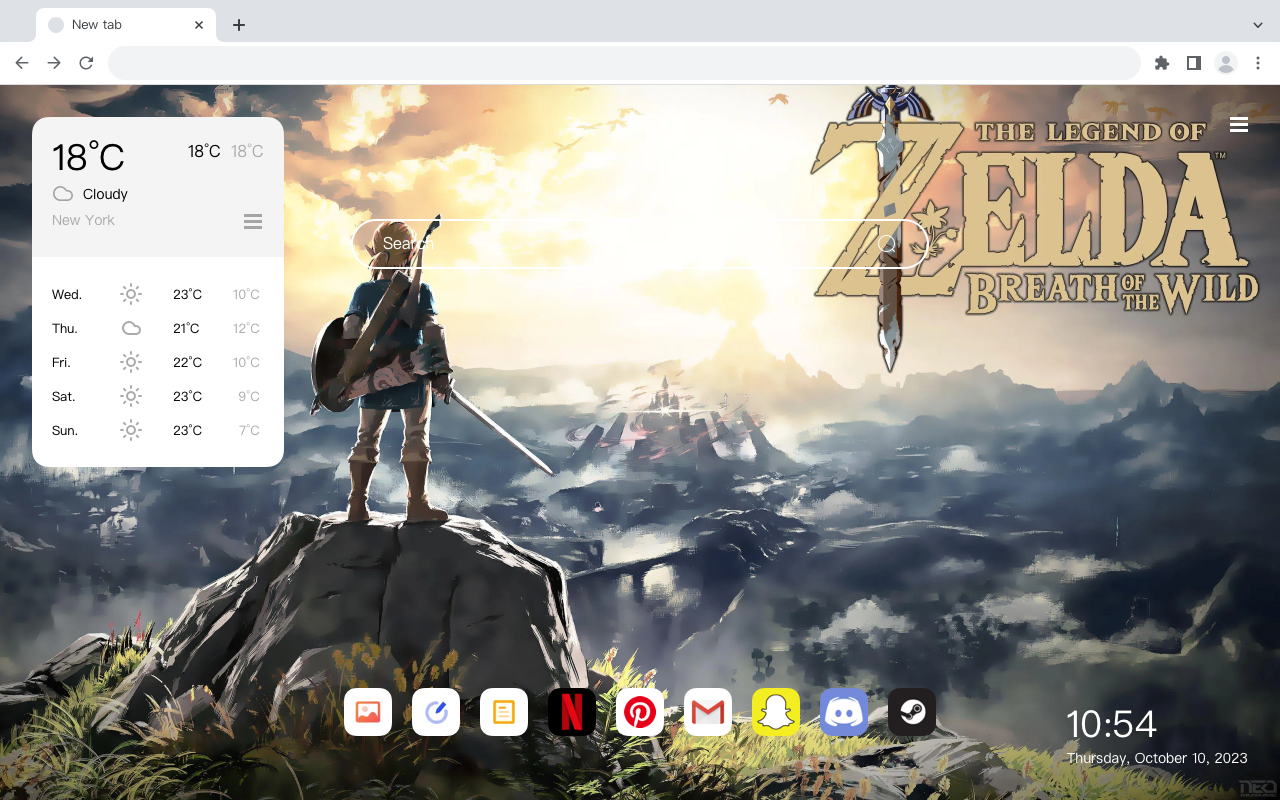Viewport: 1280px width, 800px height.
Task: Open a new tab with plus button
Action: point(239,25)
